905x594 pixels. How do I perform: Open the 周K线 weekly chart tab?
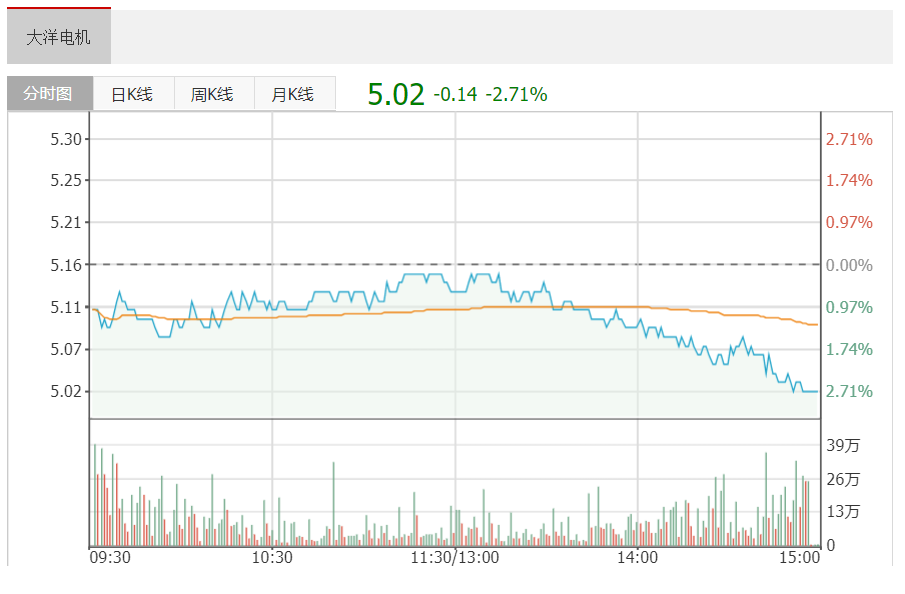coord(214,94)
